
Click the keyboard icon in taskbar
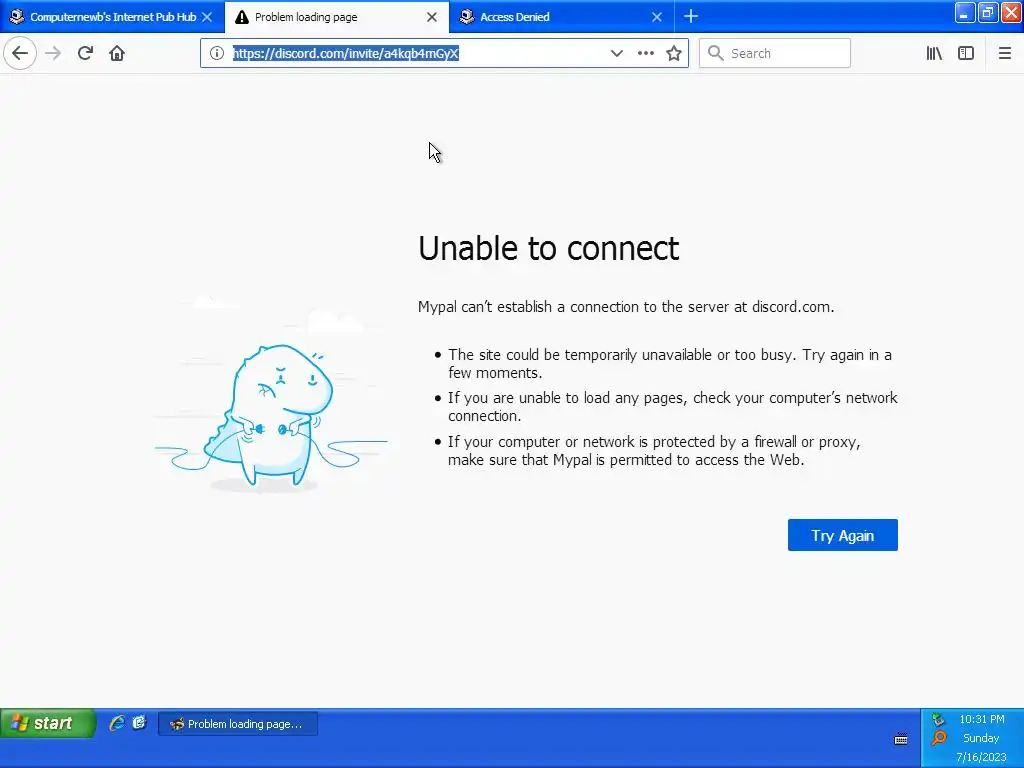[901, 739]
